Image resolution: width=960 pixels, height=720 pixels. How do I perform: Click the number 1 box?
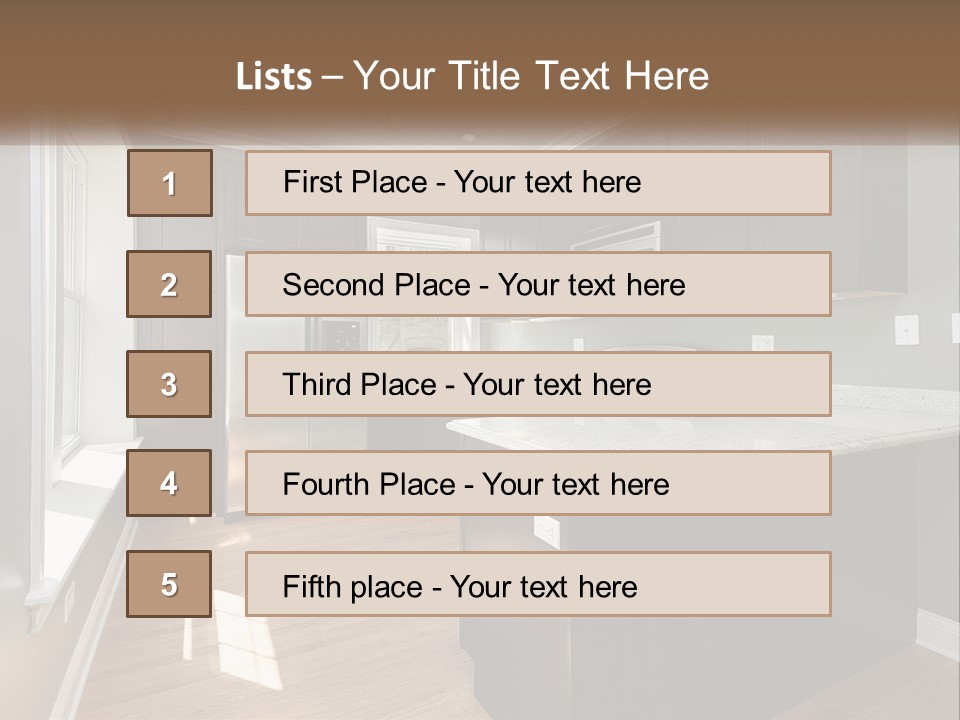tap(169, 183)
